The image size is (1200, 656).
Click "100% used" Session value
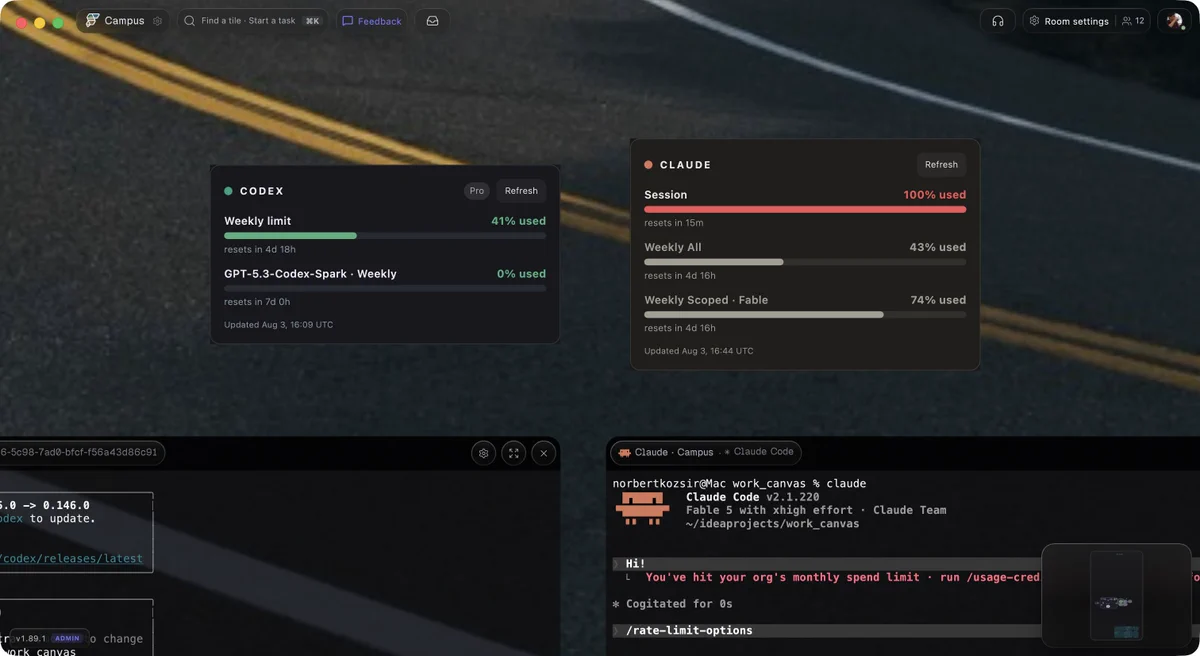click(x=934, y=195)
